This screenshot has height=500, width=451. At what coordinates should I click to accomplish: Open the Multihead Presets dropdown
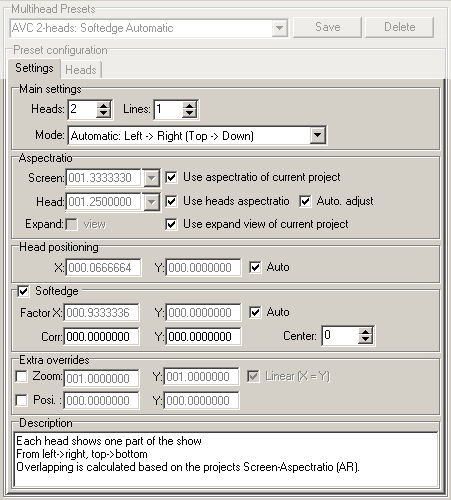tap(279, 28)
